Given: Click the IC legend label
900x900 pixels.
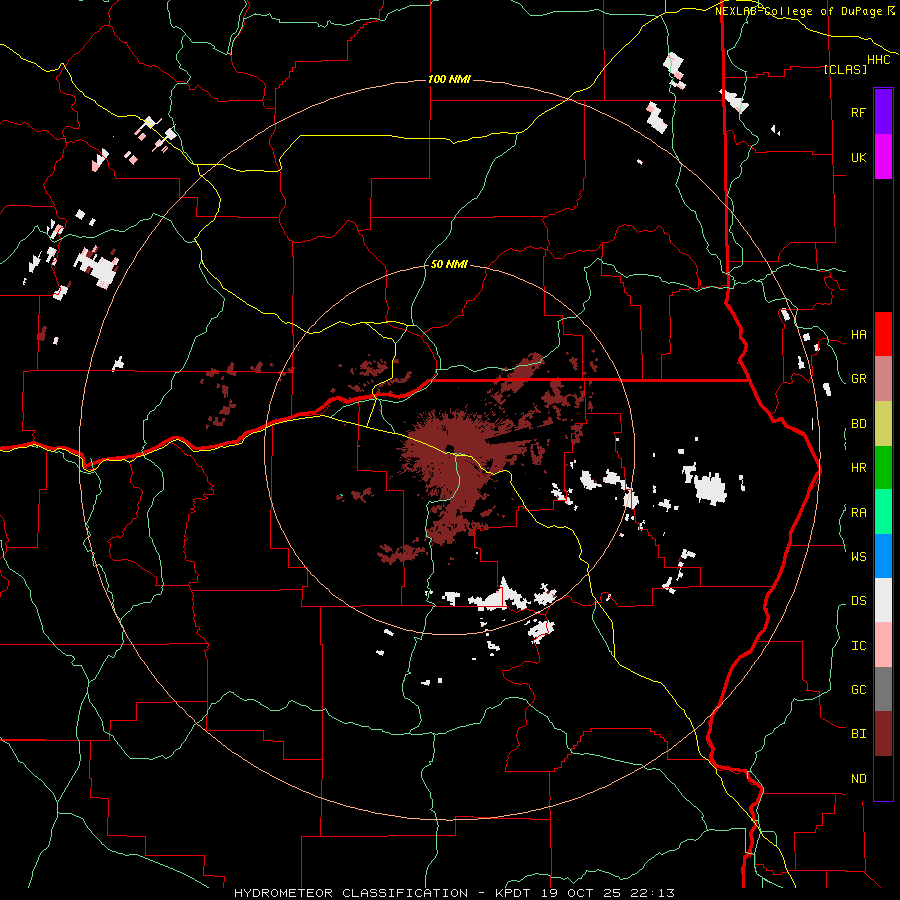Looking at the screenshot, I should coord(858,646).
